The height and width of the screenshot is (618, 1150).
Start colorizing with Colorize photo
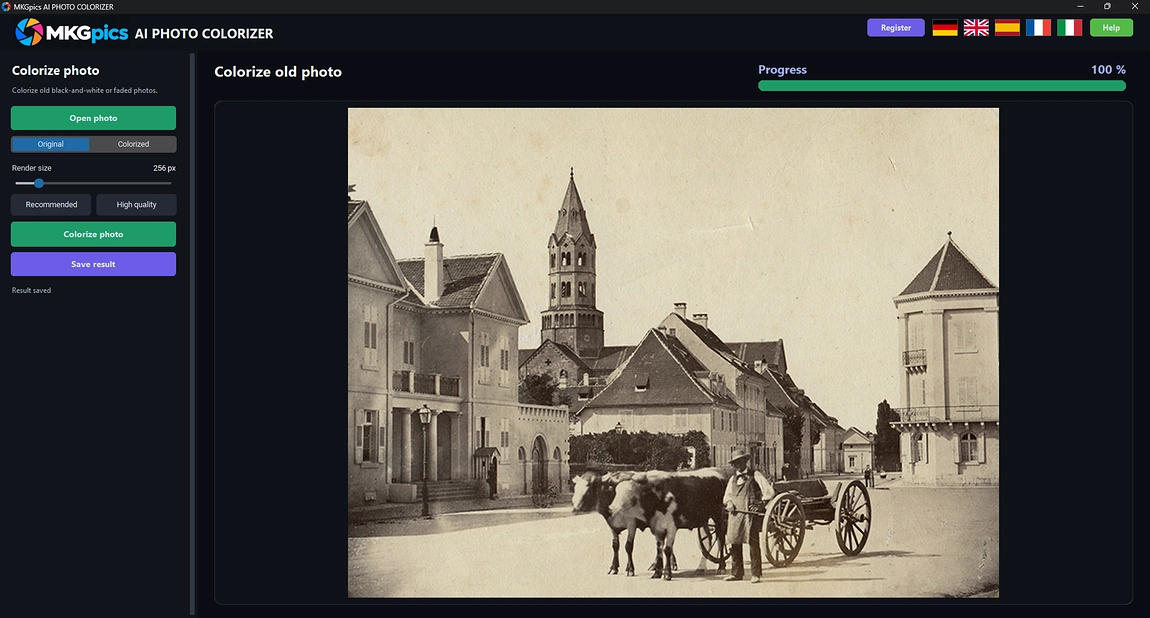click(x=93, y=234)
